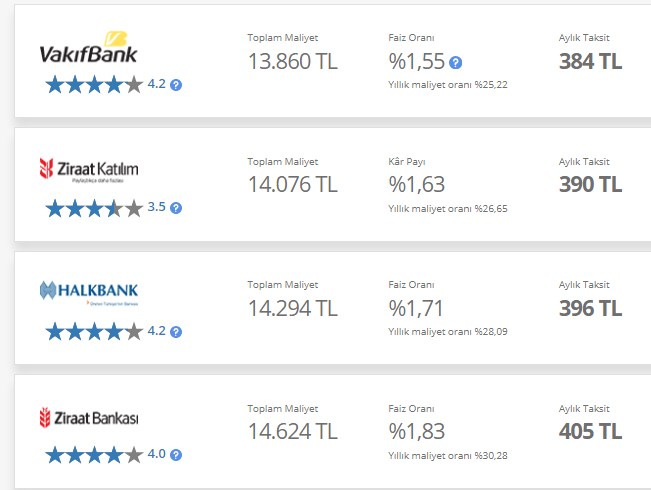Open help icon beside VakifBank 4.2 rating
Image resolution: width=651 pixels, height=490 pixels.
[176, 85]
